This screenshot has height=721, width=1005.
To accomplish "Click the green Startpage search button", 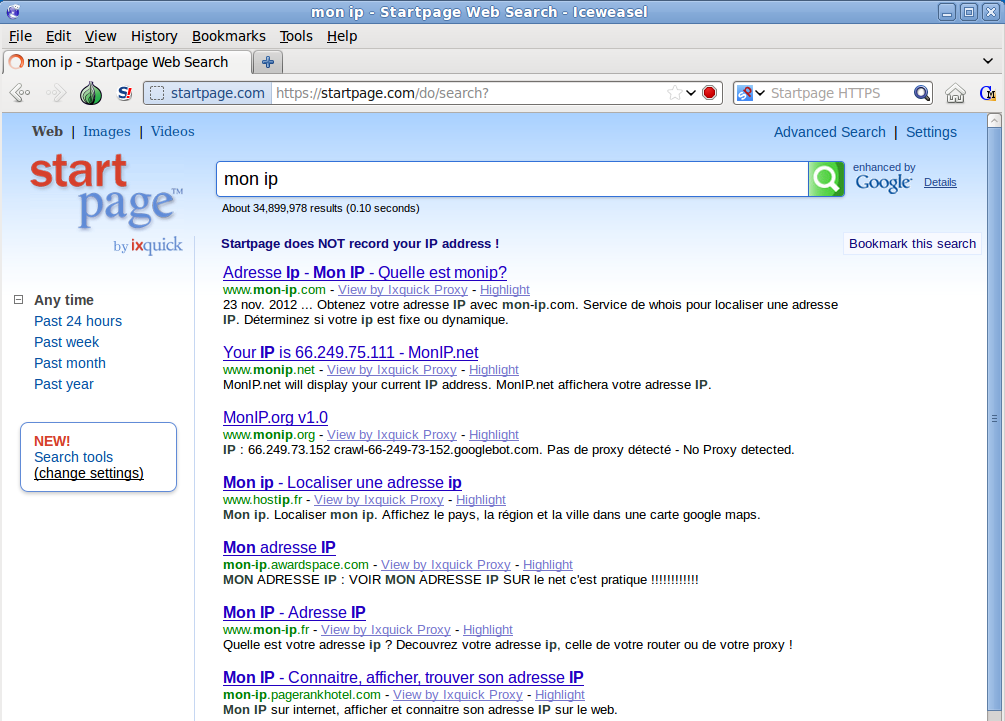I will click(x=826, y=179).
